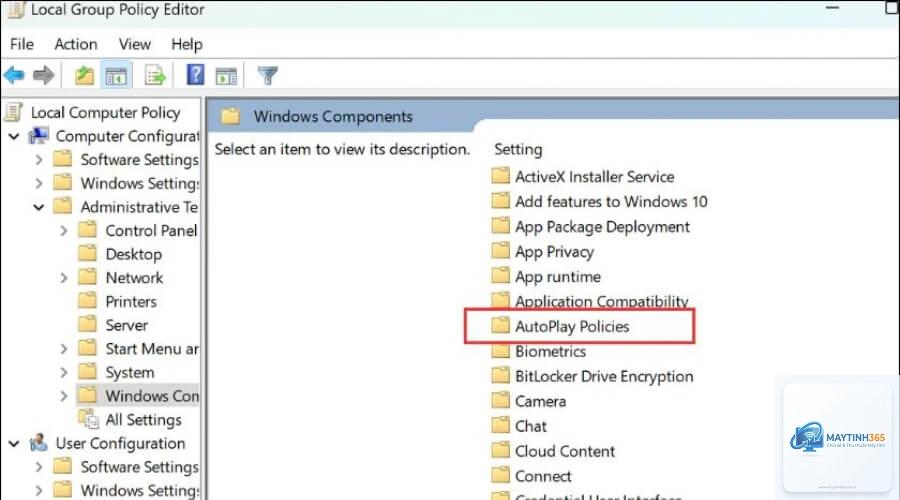Open the Help menu
Screen dimensions: 900x500
(x=187, y=44)
